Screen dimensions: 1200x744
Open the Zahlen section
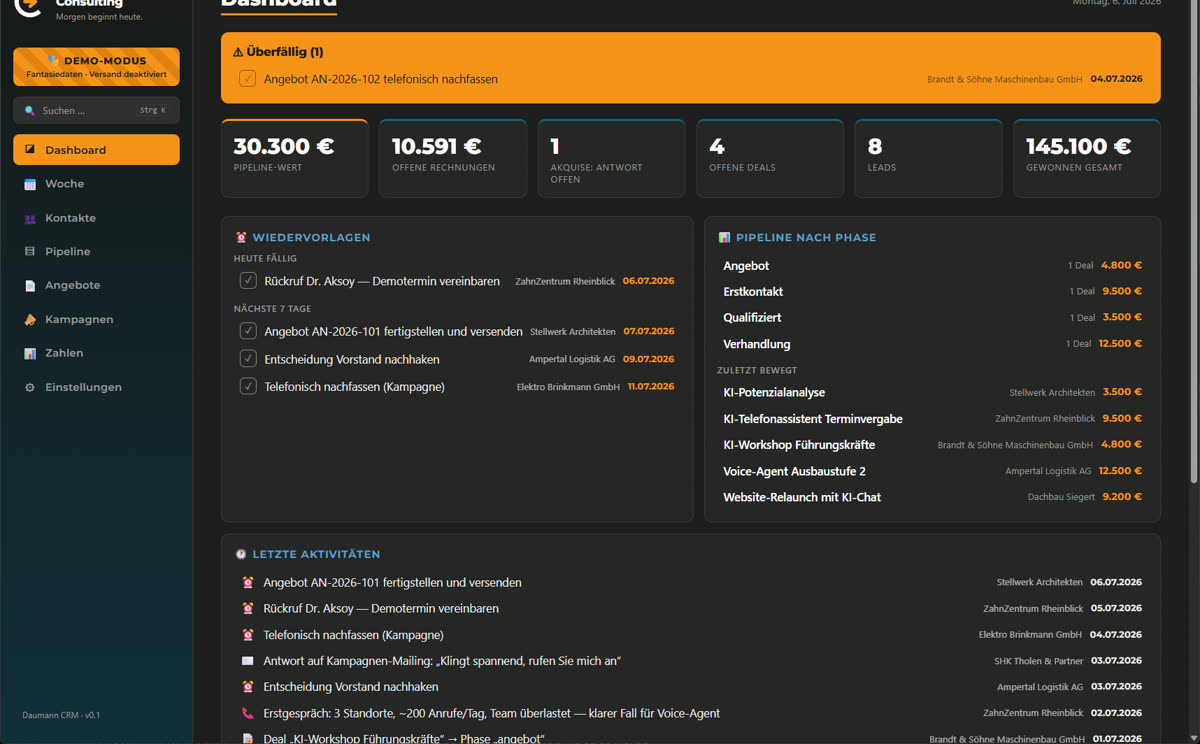(96, 354)
